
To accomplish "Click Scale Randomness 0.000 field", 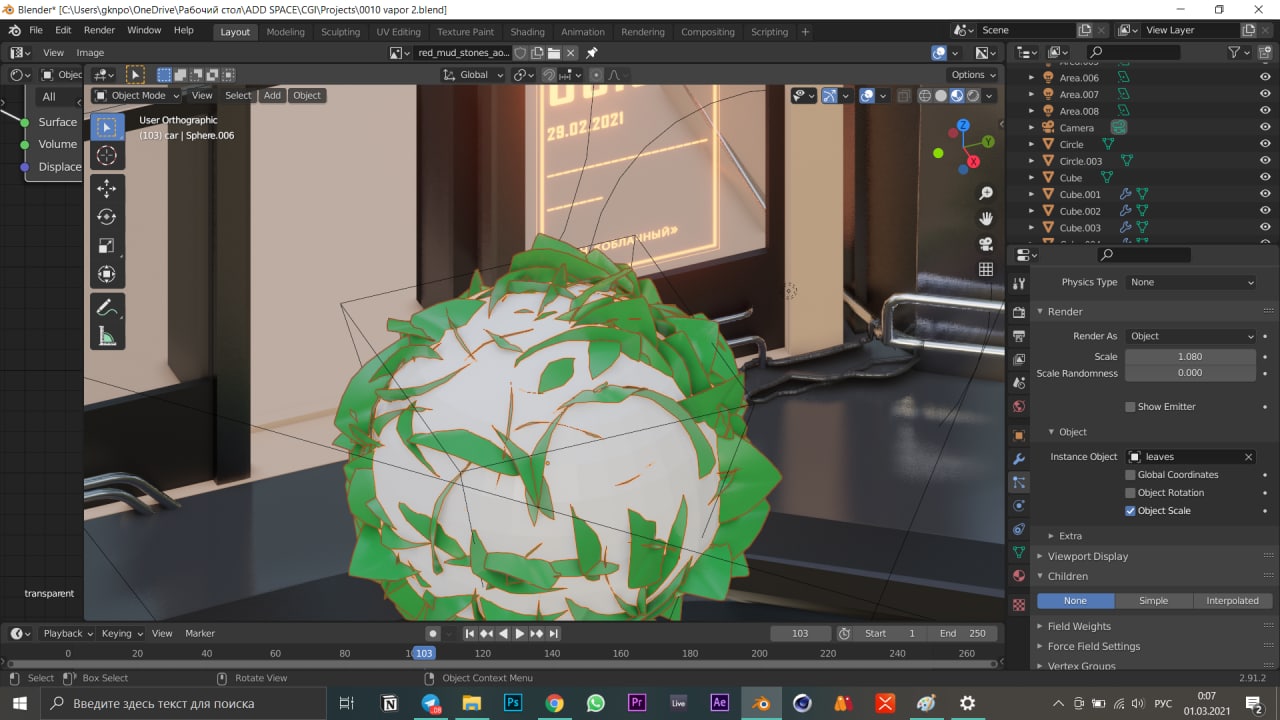I will [1190, 373].
